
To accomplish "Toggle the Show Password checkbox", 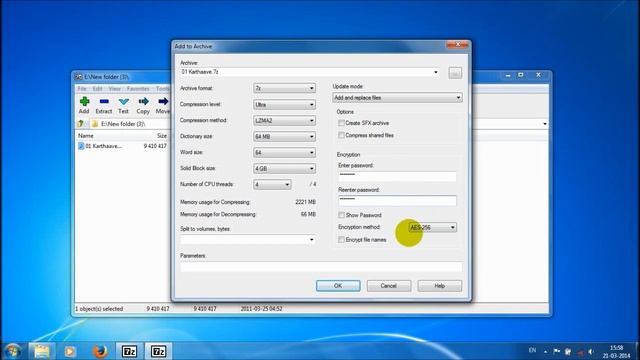I will (341, 215).
